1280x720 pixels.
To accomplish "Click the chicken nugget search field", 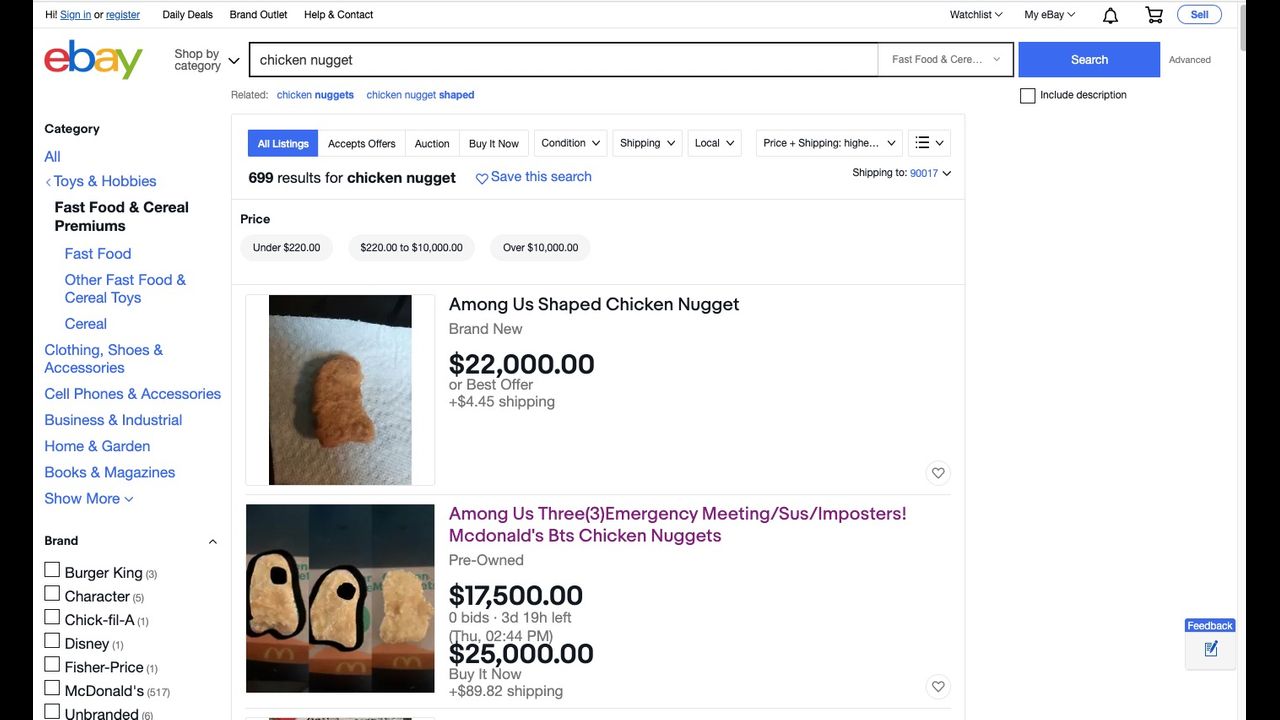I will point(563,60).
